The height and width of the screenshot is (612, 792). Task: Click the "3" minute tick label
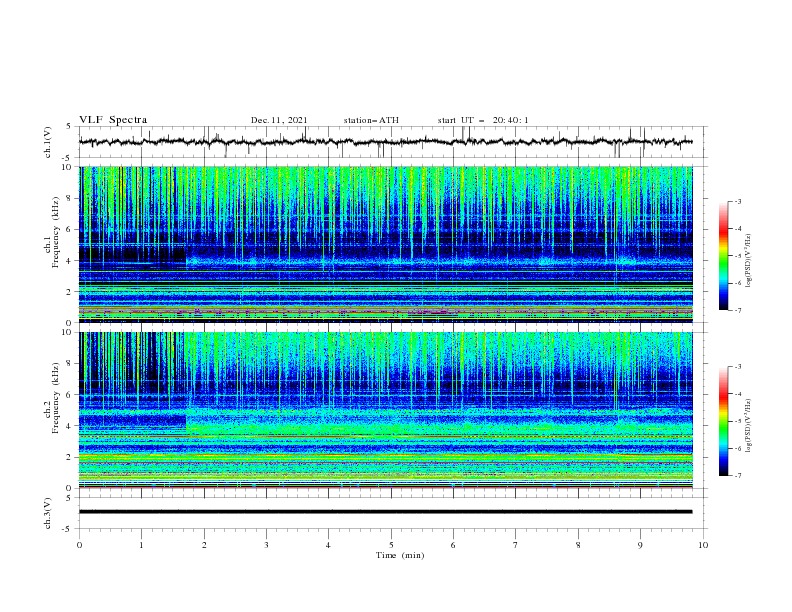click(266, 545)
